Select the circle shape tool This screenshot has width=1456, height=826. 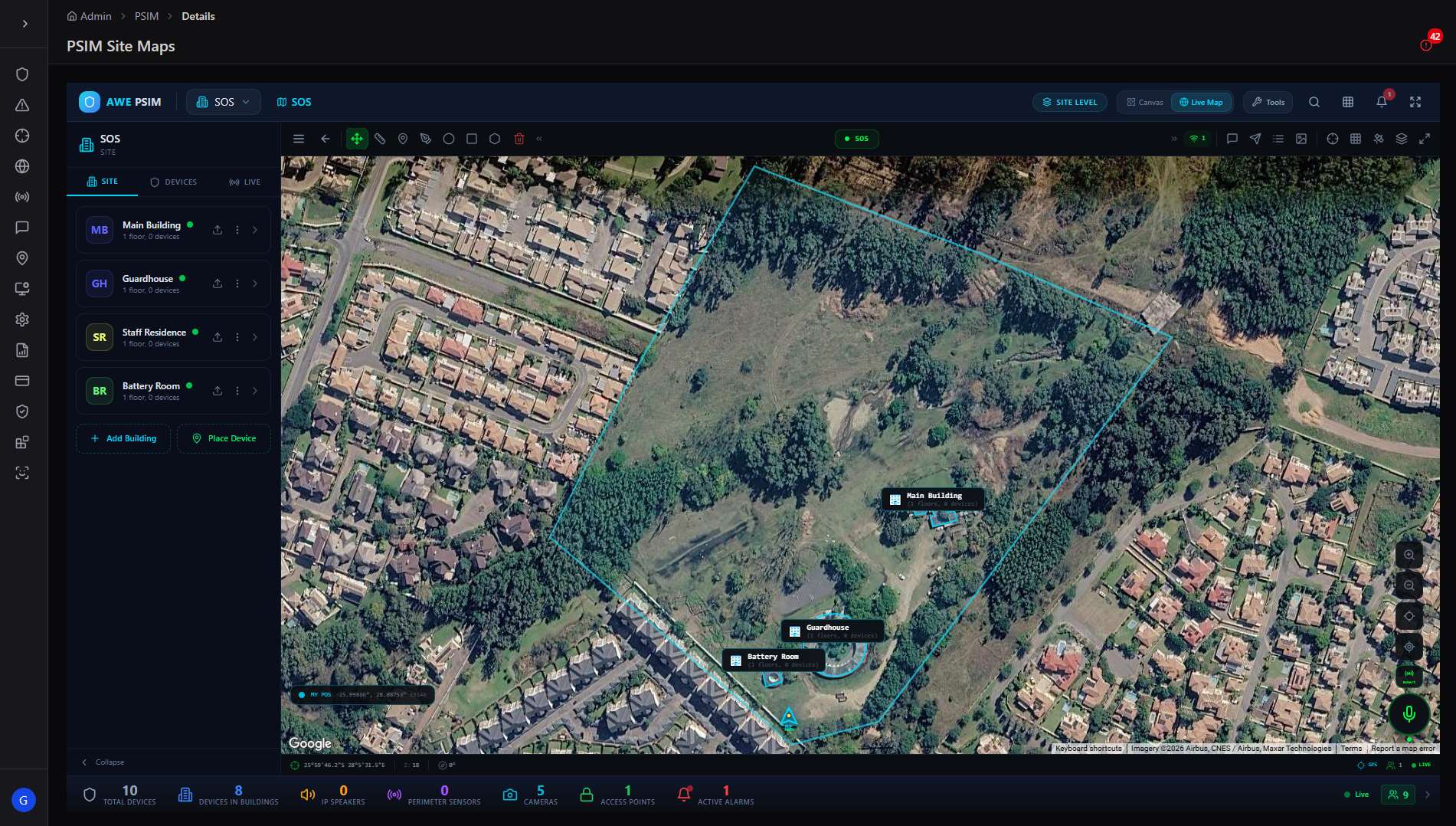pyautogui.click(x=449, y=139)
